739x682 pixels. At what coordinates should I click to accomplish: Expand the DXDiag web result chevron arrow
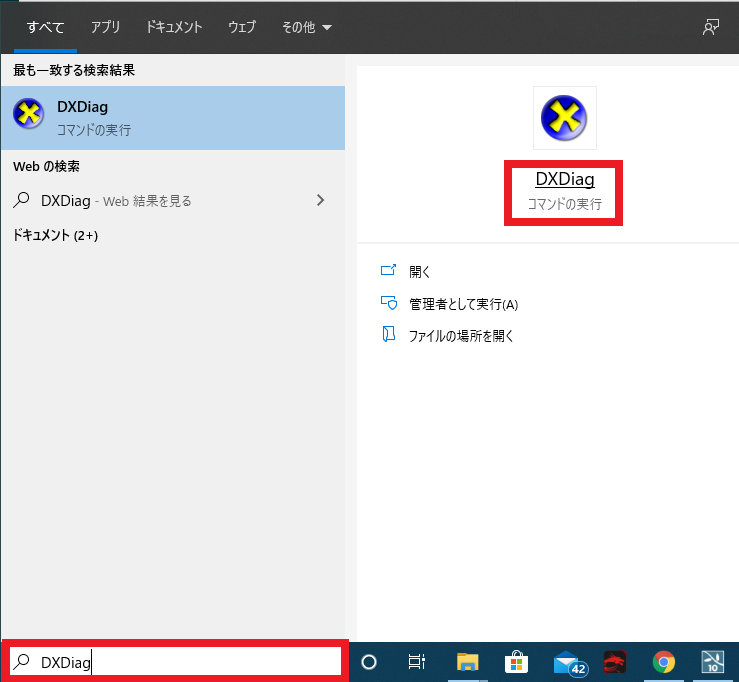320,200
